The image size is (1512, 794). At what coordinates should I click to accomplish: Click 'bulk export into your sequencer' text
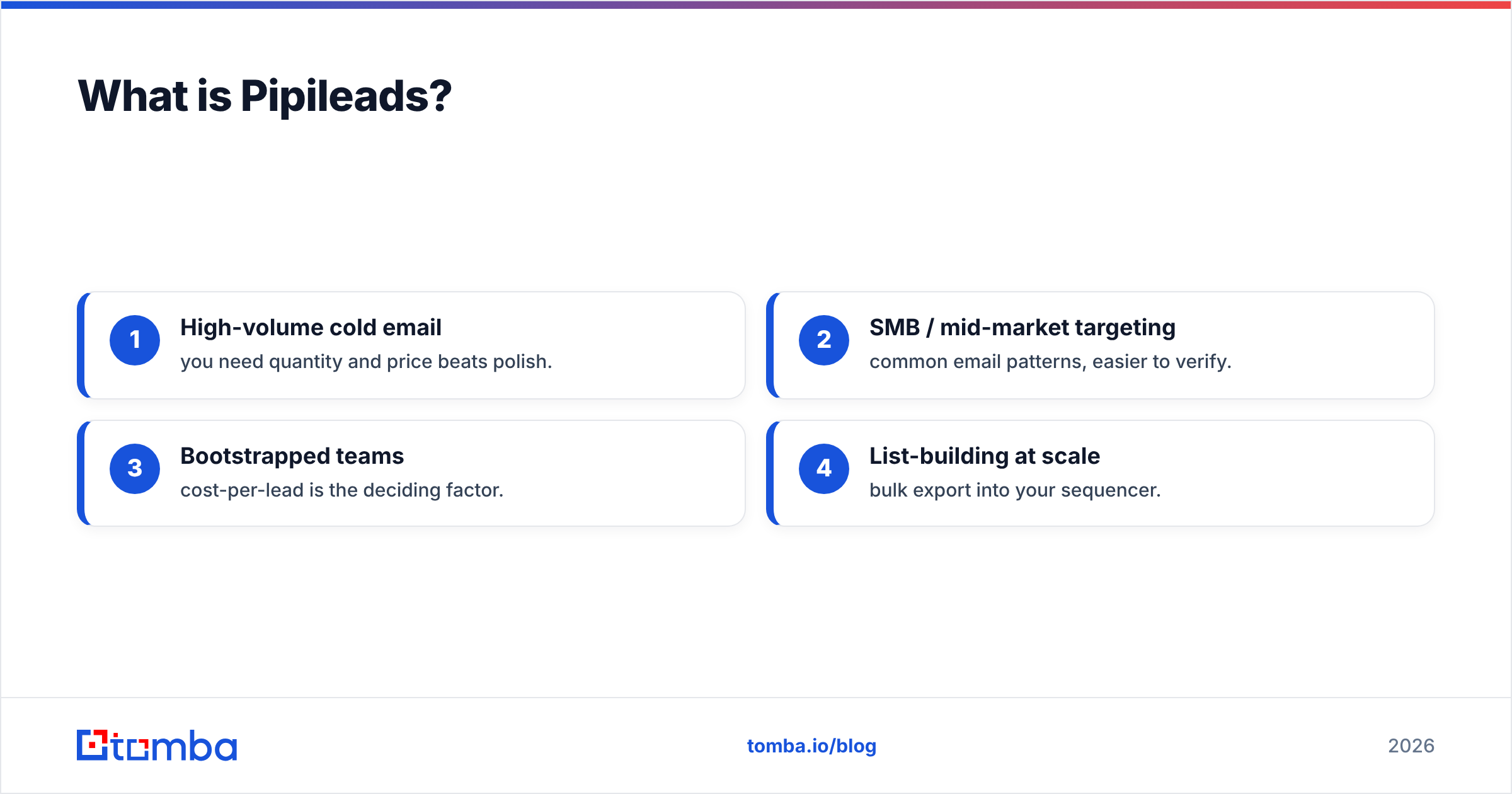tap(1015, 490)
